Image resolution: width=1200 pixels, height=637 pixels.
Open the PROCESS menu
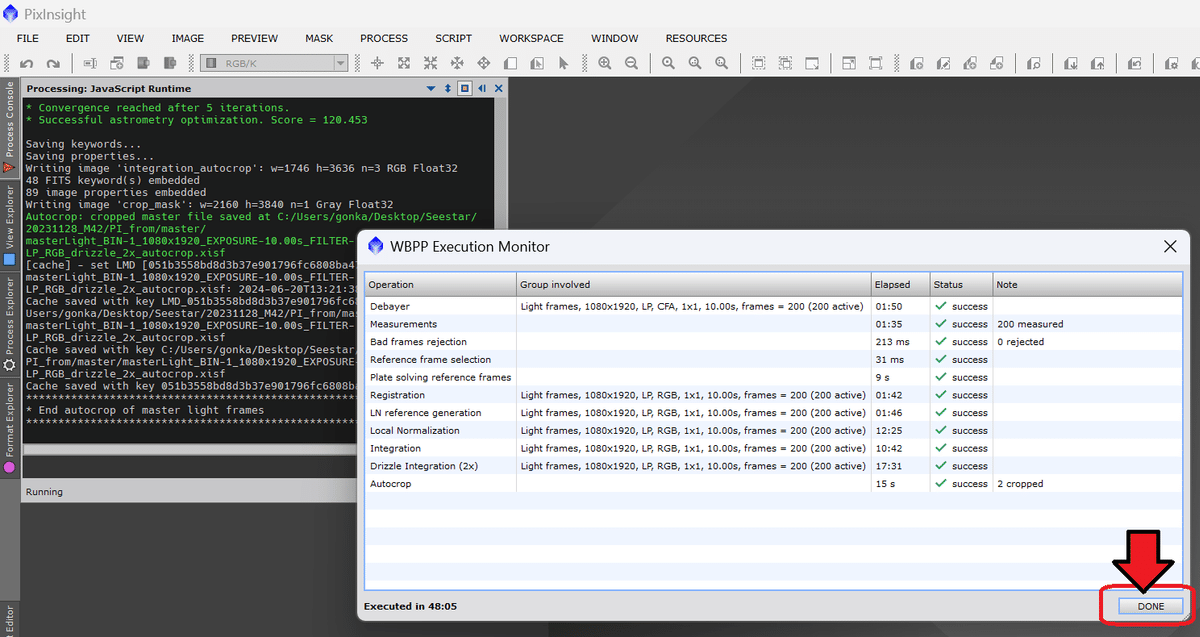click(384, 38)
